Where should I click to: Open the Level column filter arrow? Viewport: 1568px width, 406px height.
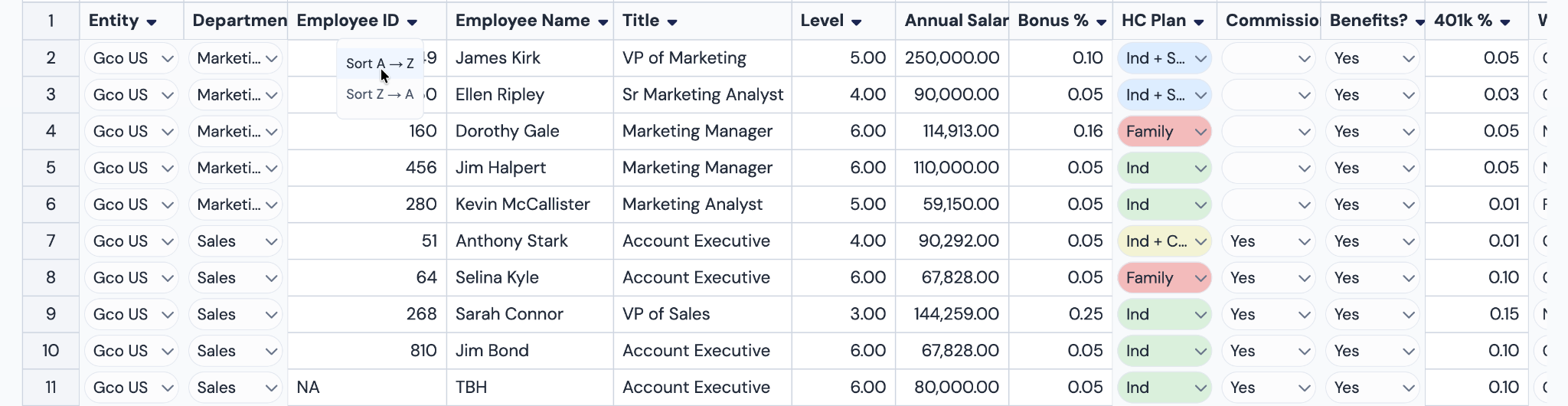[857, 22]
